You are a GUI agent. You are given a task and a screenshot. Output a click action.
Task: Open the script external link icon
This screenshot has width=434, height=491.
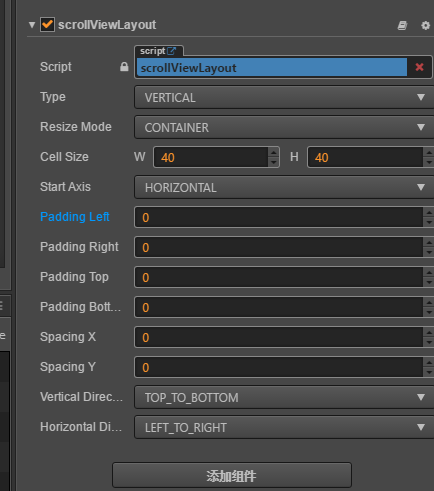point(172,51)
